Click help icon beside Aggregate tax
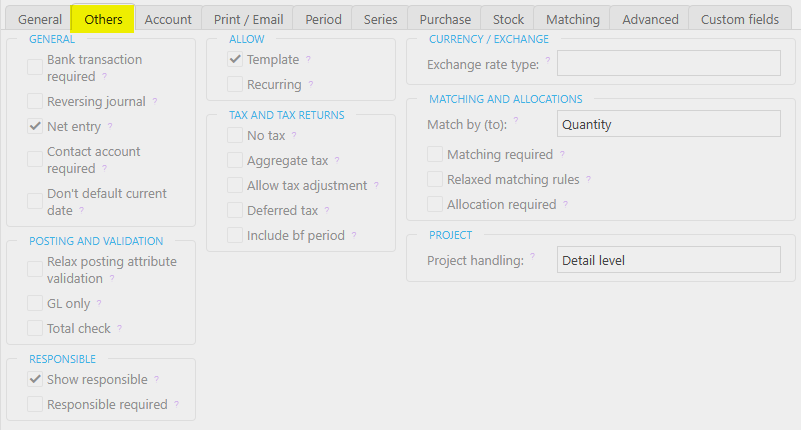801x430 pixels. coord(337,161)
